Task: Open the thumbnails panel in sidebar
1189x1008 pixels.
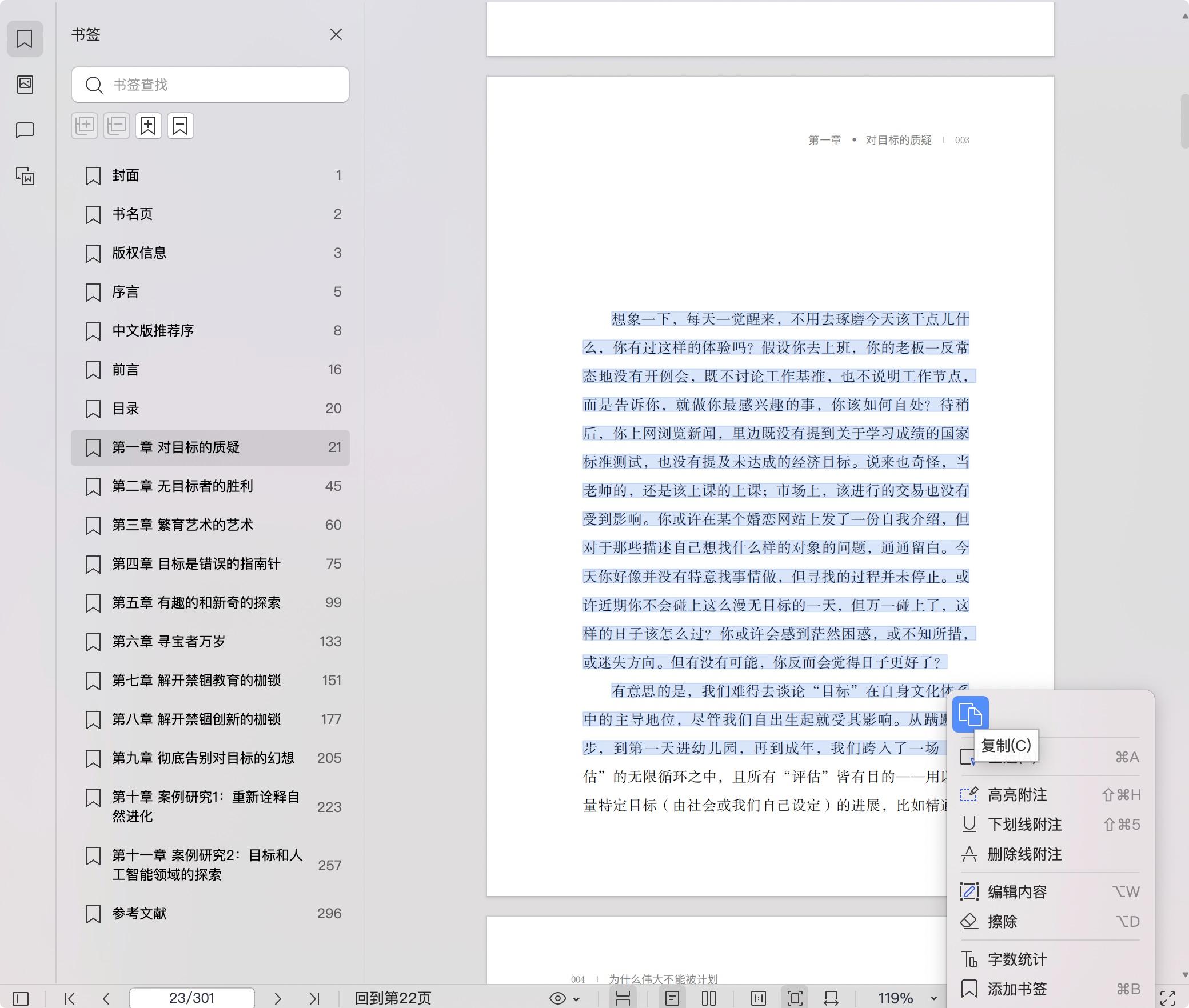Action: (x=25, y=85)
